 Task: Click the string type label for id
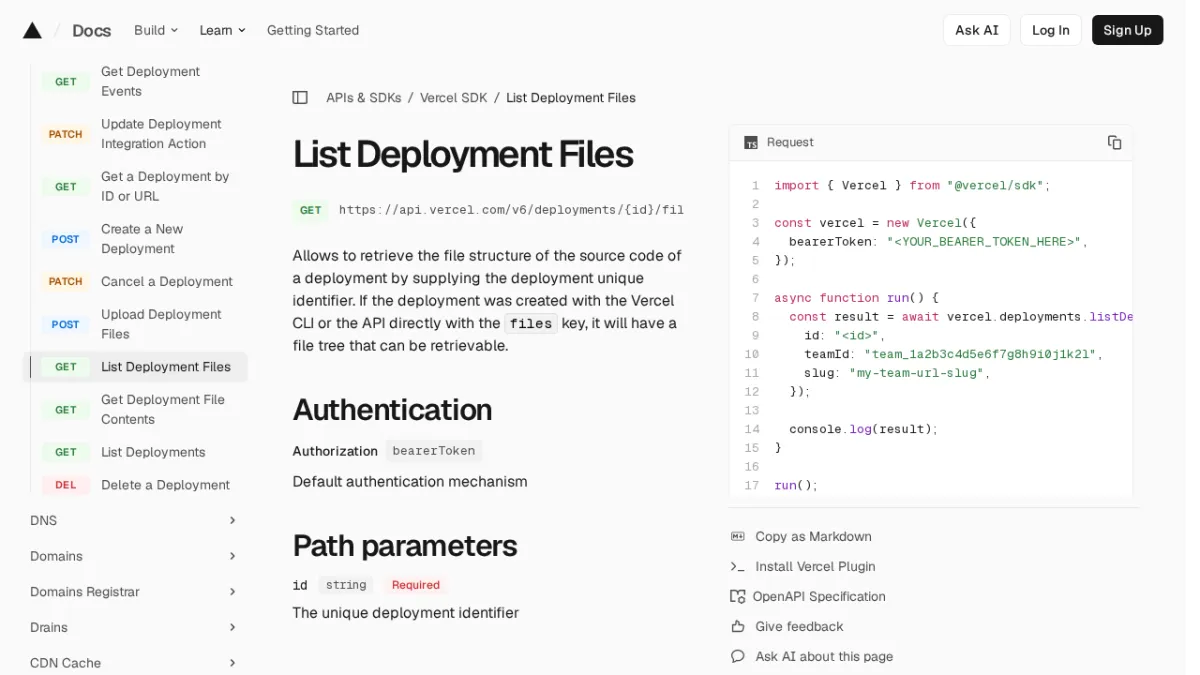pos(346,585)
